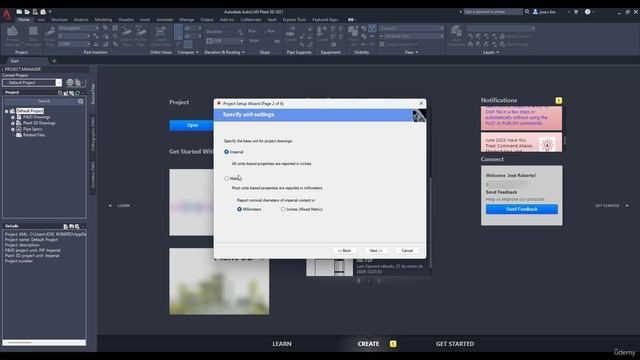
Task: Click the blue Open project button
Action: [x=192, y=125]
